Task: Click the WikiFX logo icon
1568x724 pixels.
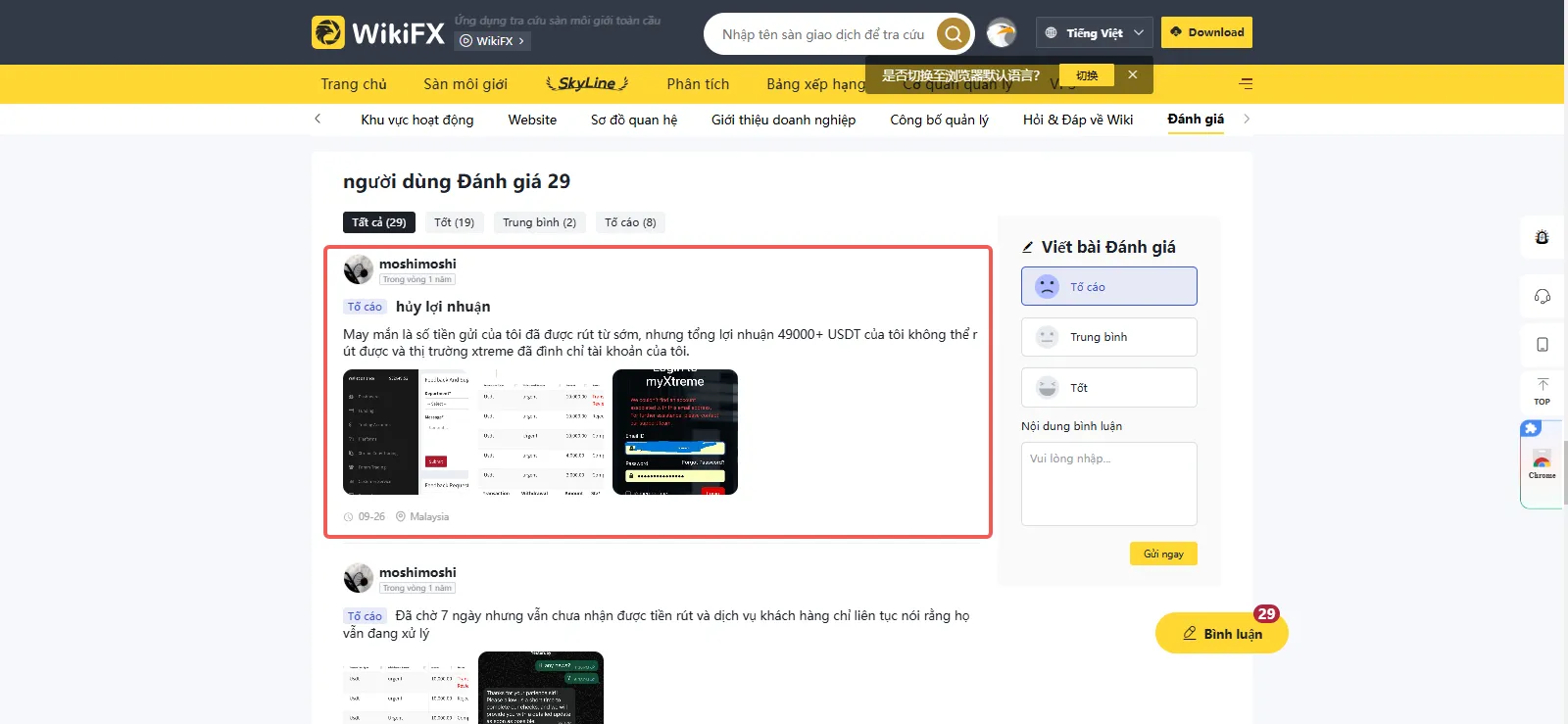Action: [328, 32]
